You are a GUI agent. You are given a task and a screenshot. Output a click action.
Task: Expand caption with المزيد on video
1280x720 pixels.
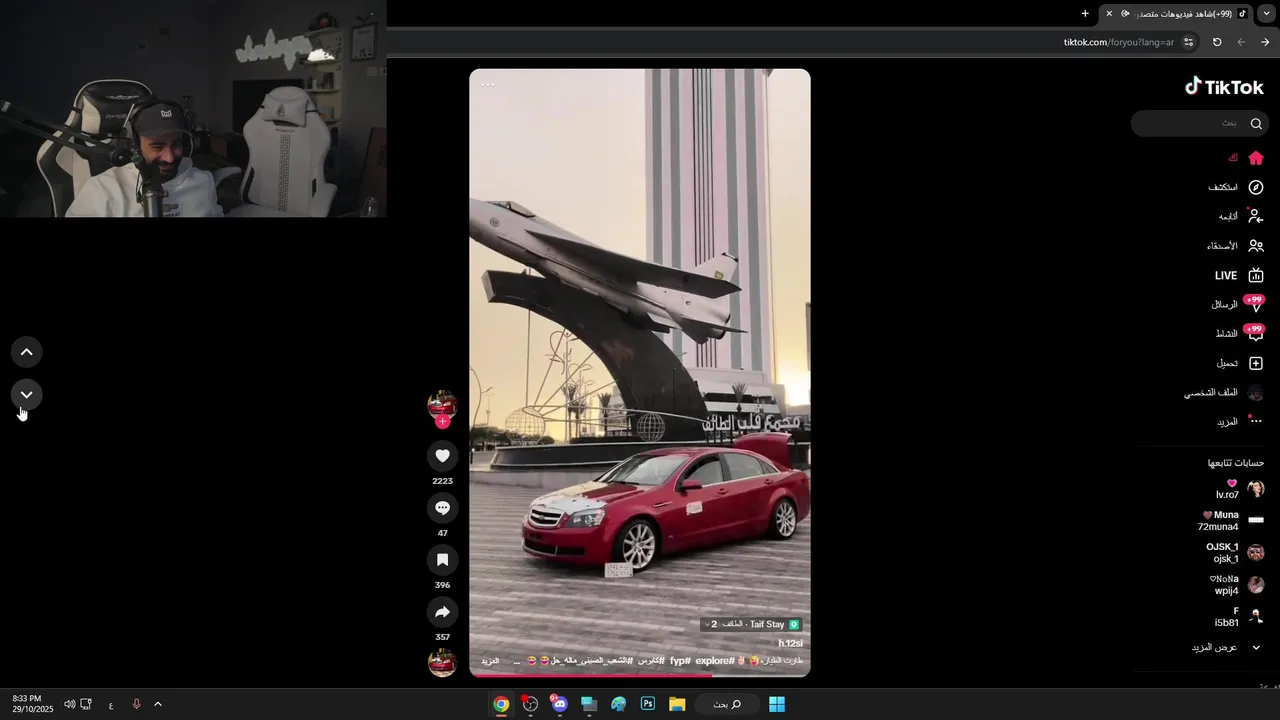490,661
